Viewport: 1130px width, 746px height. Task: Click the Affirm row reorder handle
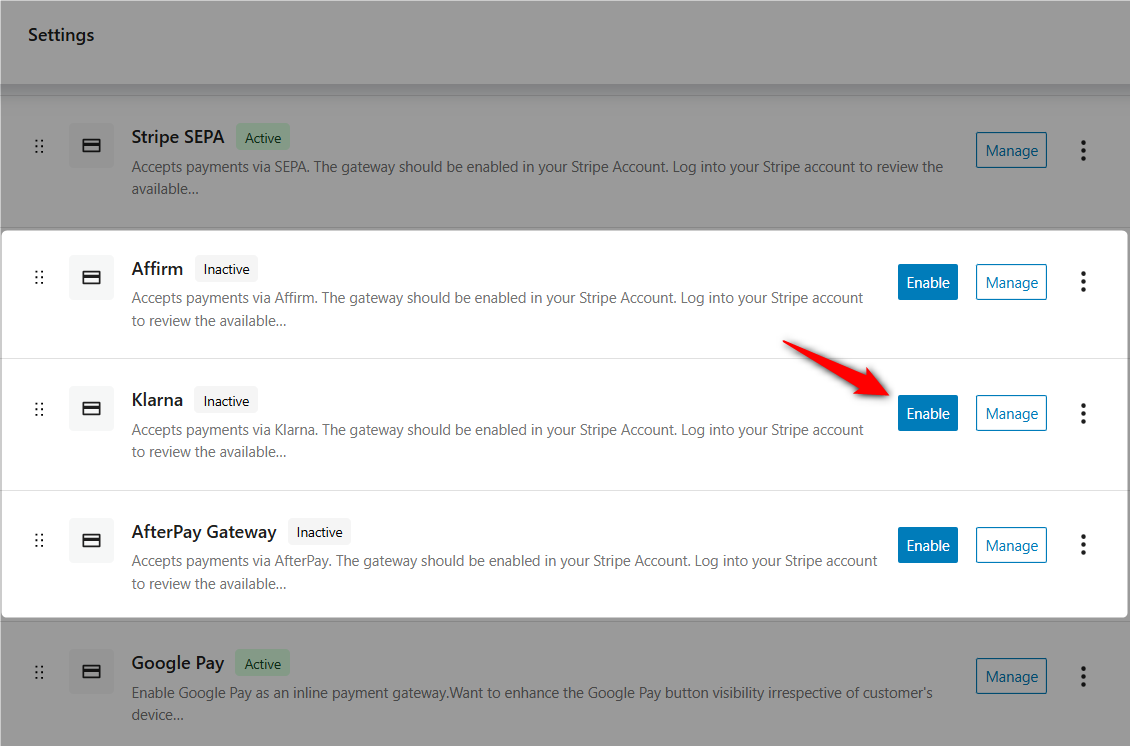(x=39, y=277)
